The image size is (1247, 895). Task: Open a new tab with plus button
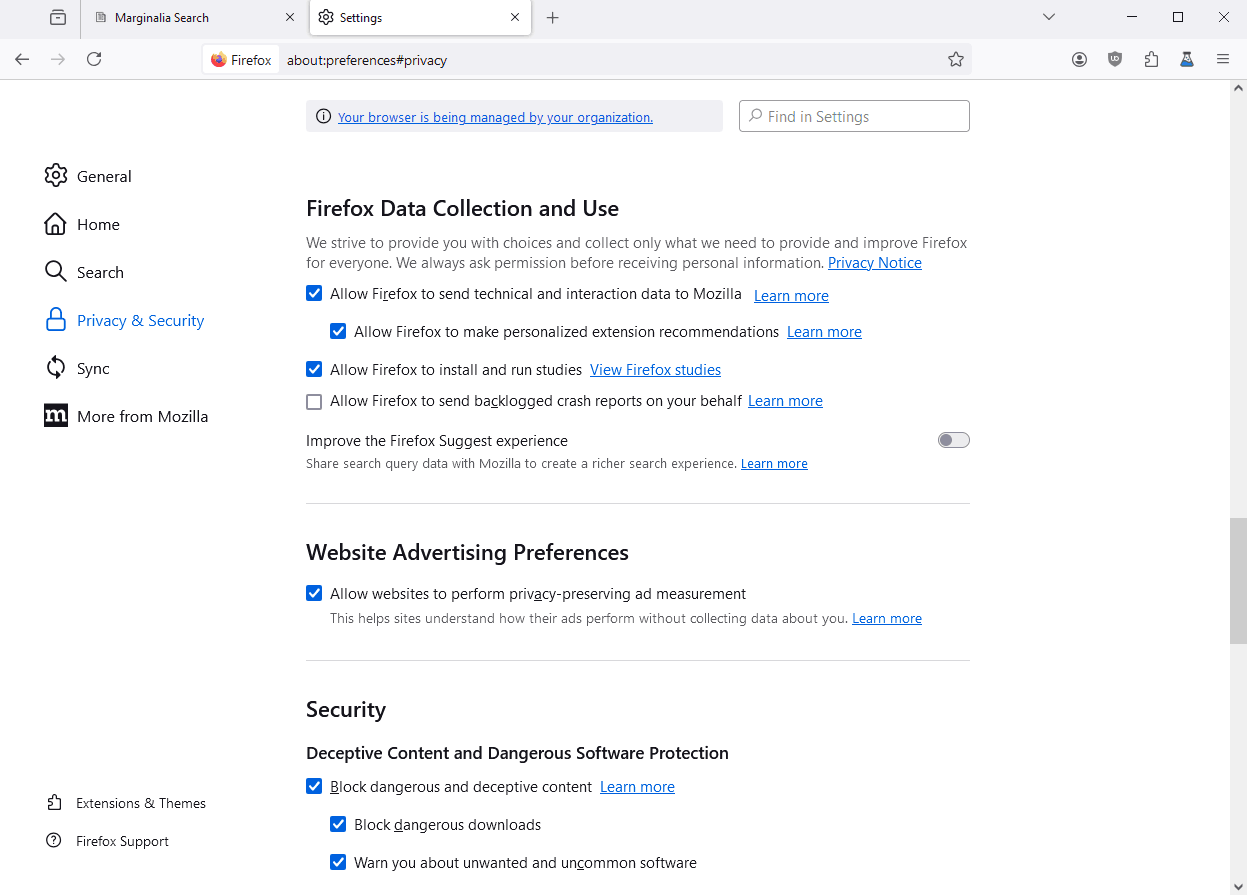(x=553, y=18)
